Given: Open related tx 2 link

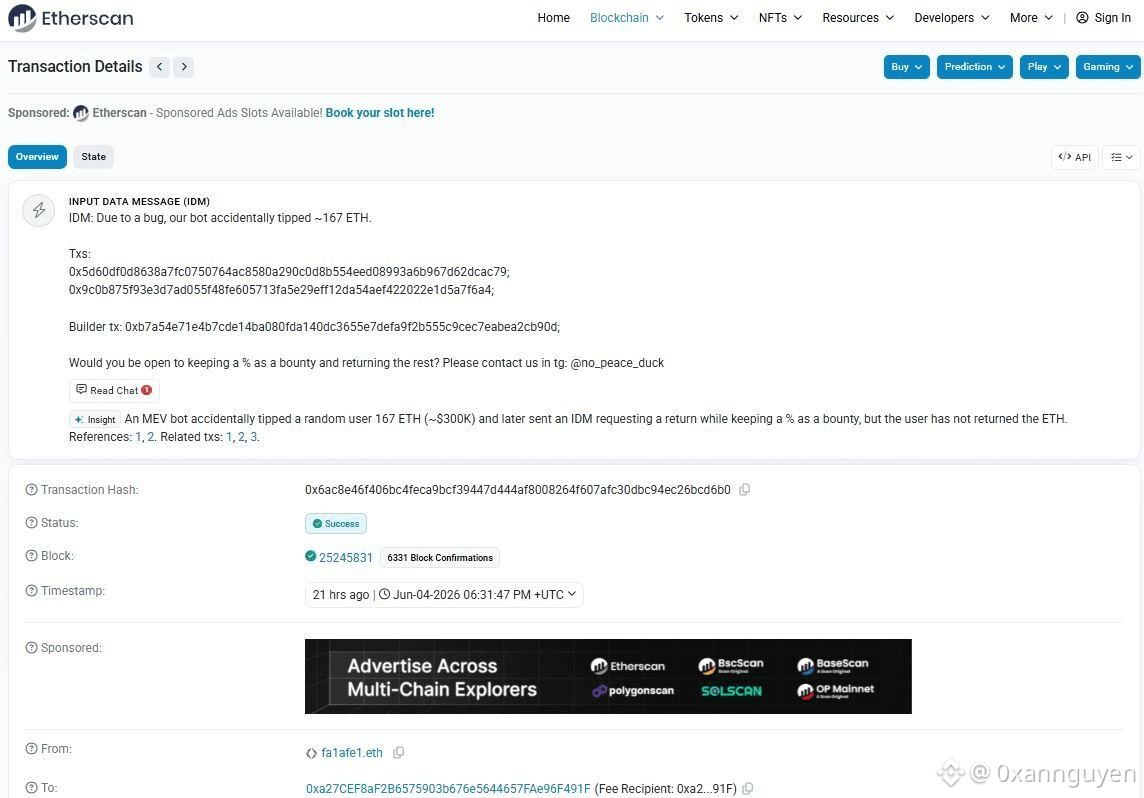Looking at the screenshot, I should point(241,437).
